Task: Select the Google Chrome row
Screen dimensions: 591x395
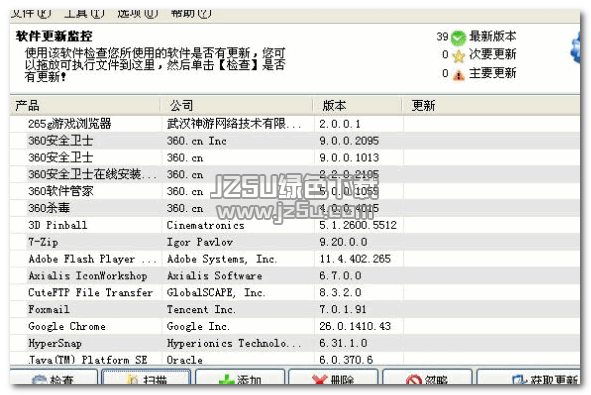Action: tap(295, 326)
